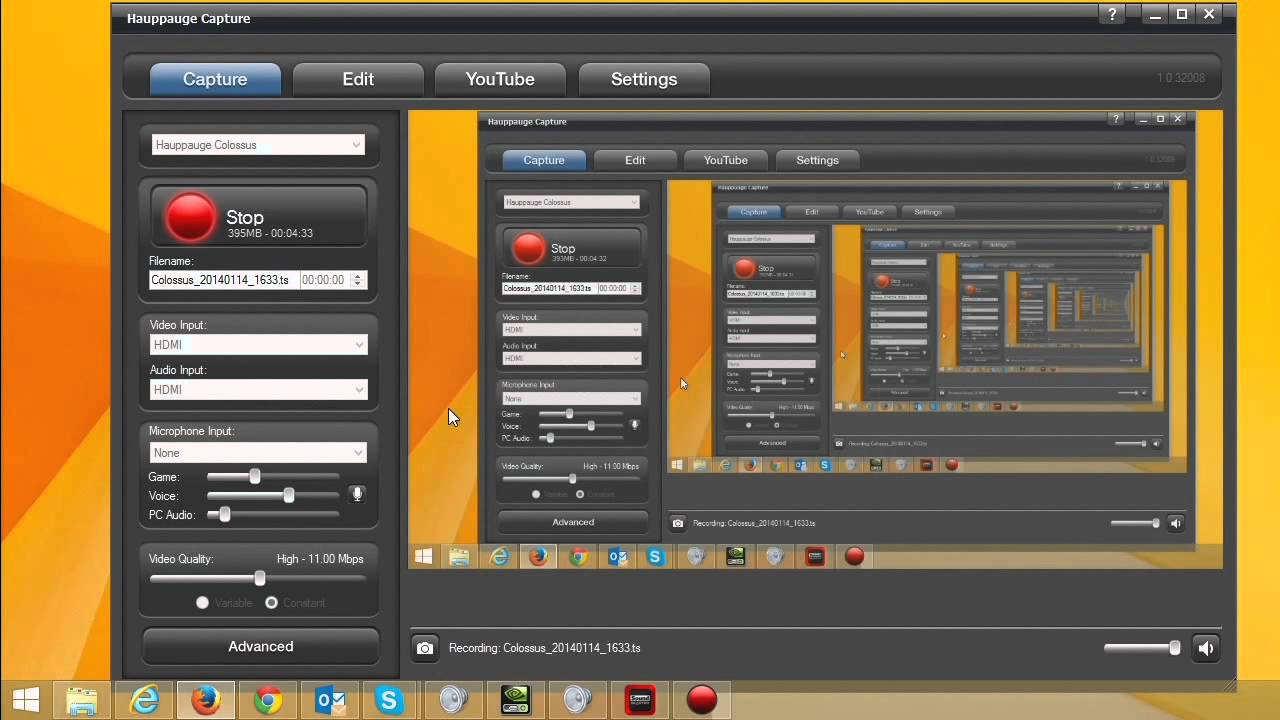Adjust the Video Quality slider
This screenshot has height=720, width=1280.
[x=260, y=578]
